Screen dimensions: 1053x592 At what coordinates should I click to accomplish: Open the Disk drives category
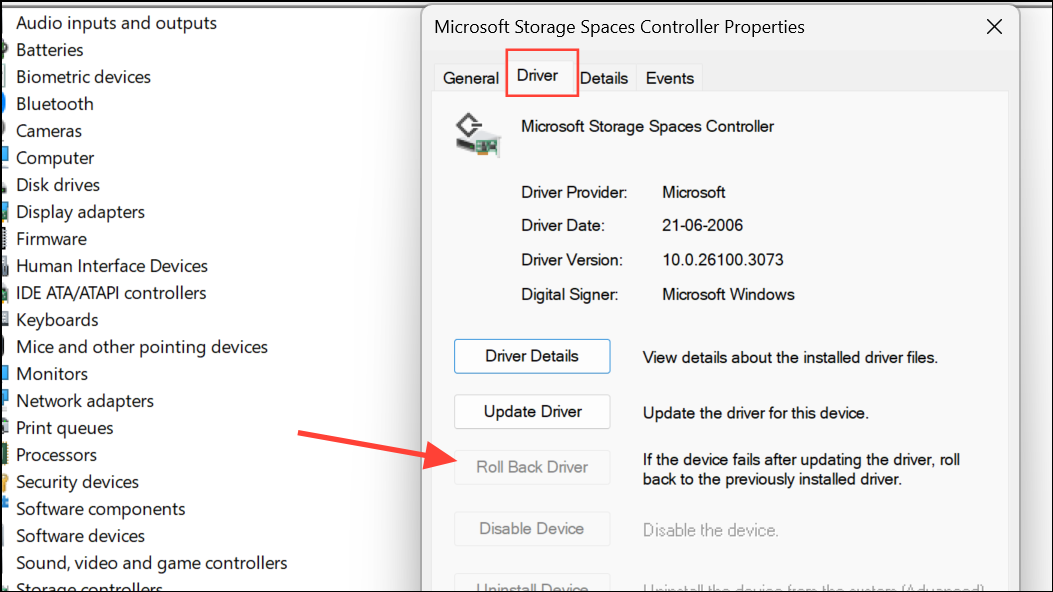58,185
